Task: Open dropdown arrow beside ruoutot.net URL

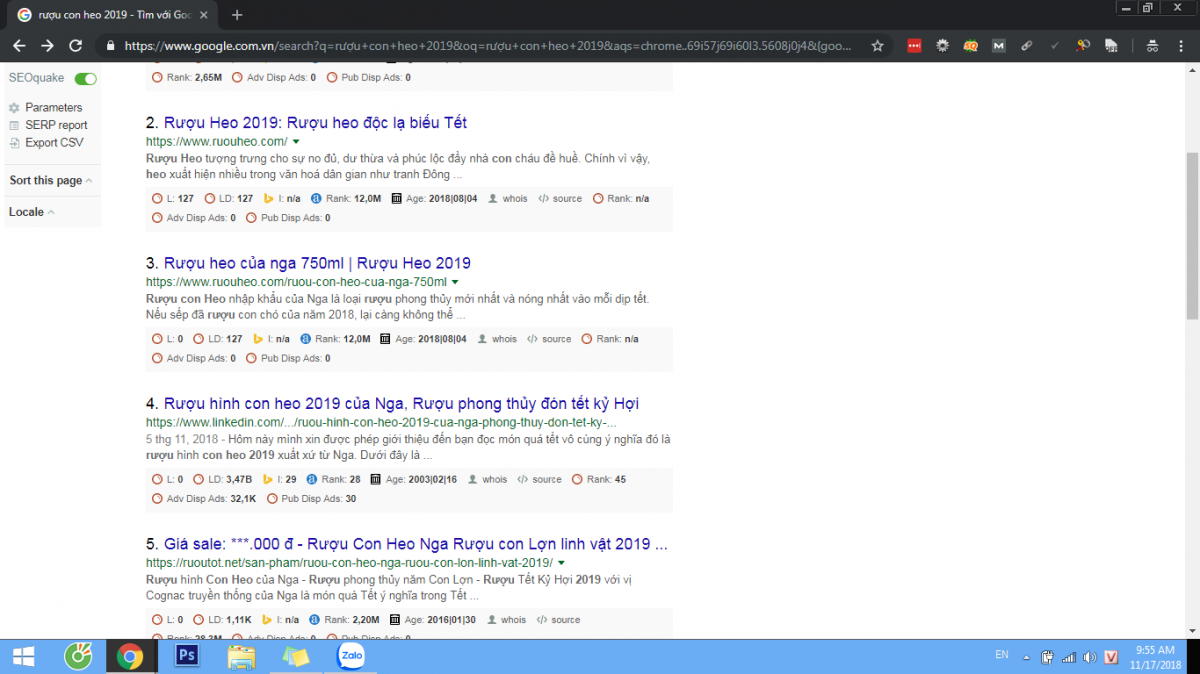Action: point(562,564)
